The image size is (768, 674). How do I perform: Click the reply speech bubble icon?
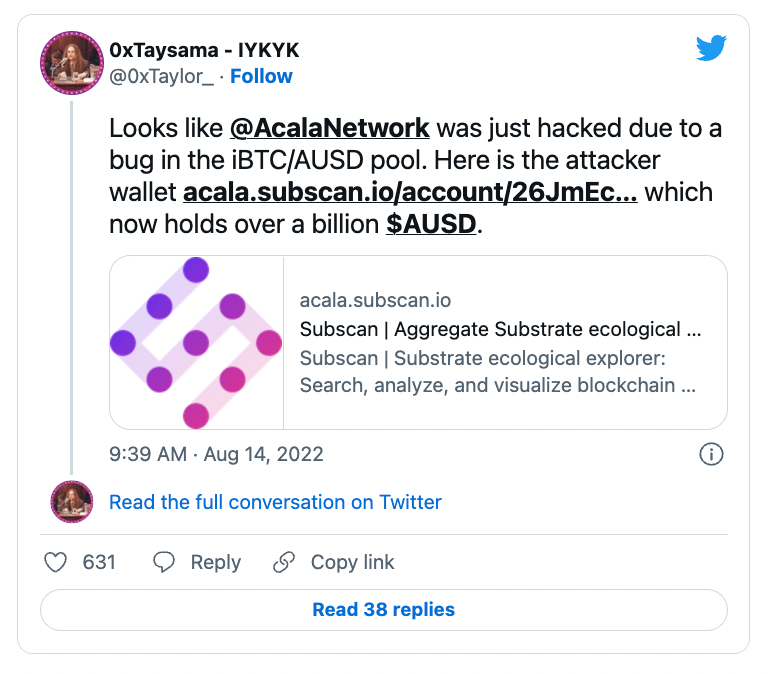click(164, 562)
